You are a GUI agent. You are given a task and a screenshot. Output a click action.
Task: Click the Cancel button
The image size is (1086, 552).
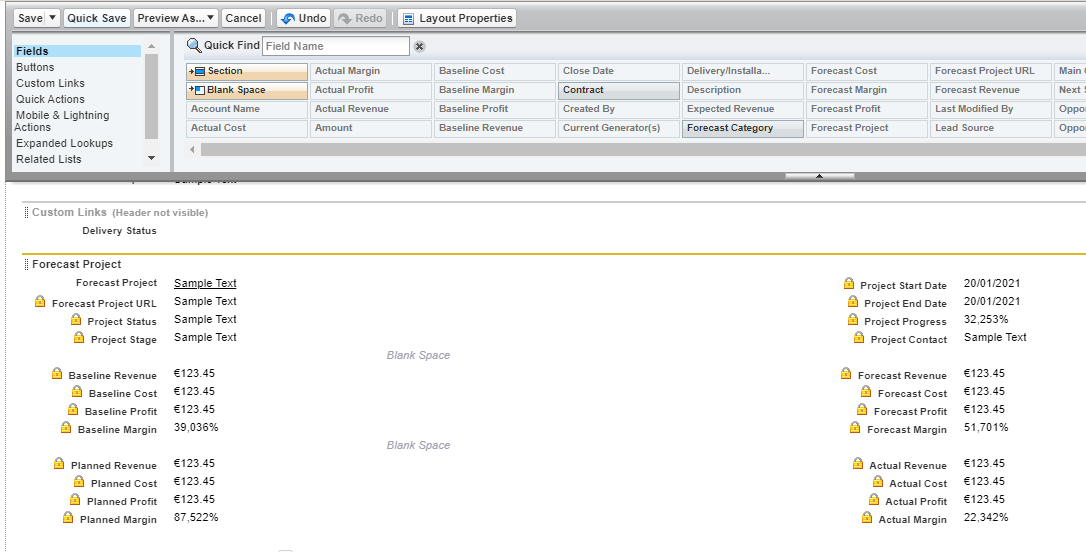[x=244, y=18]
